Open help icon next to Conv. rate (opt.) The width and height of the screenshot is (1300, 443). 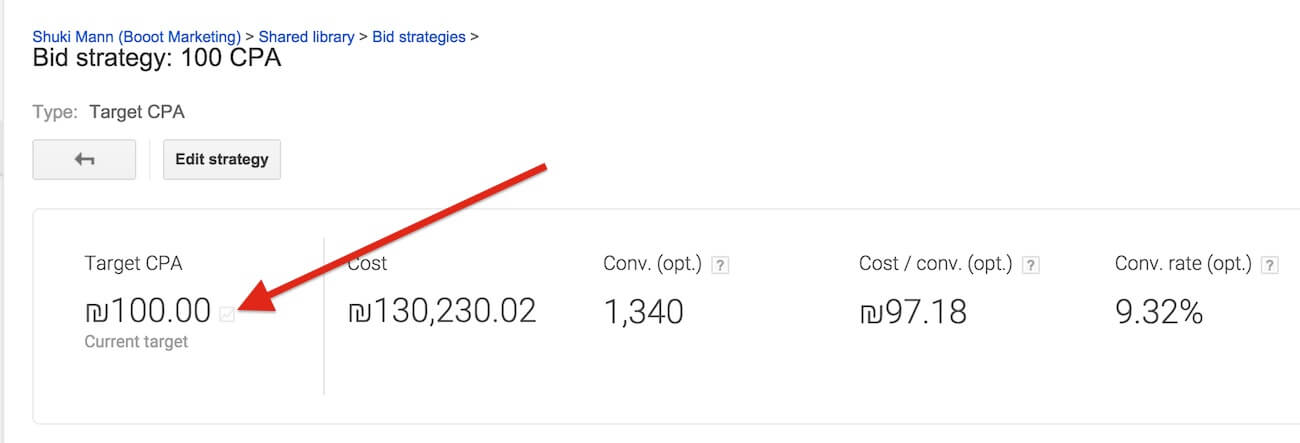click(1270, 265)
